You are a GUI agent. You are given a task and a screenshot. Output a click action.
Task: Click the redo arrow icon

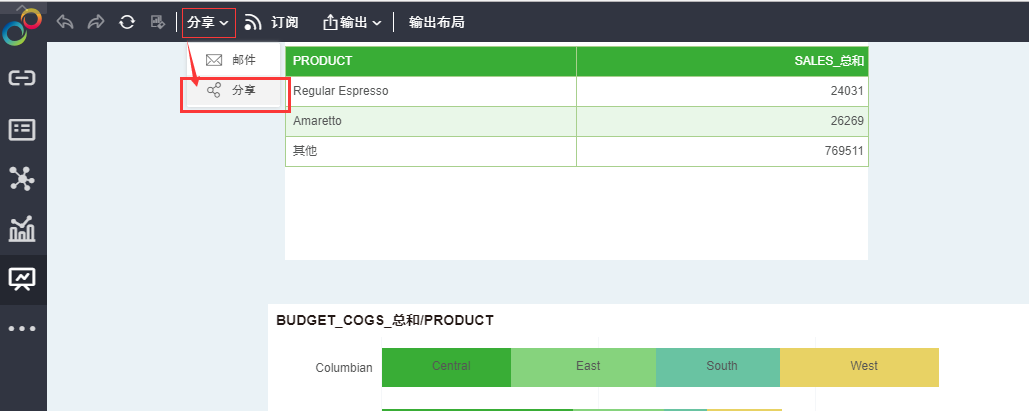pos(96,22)
